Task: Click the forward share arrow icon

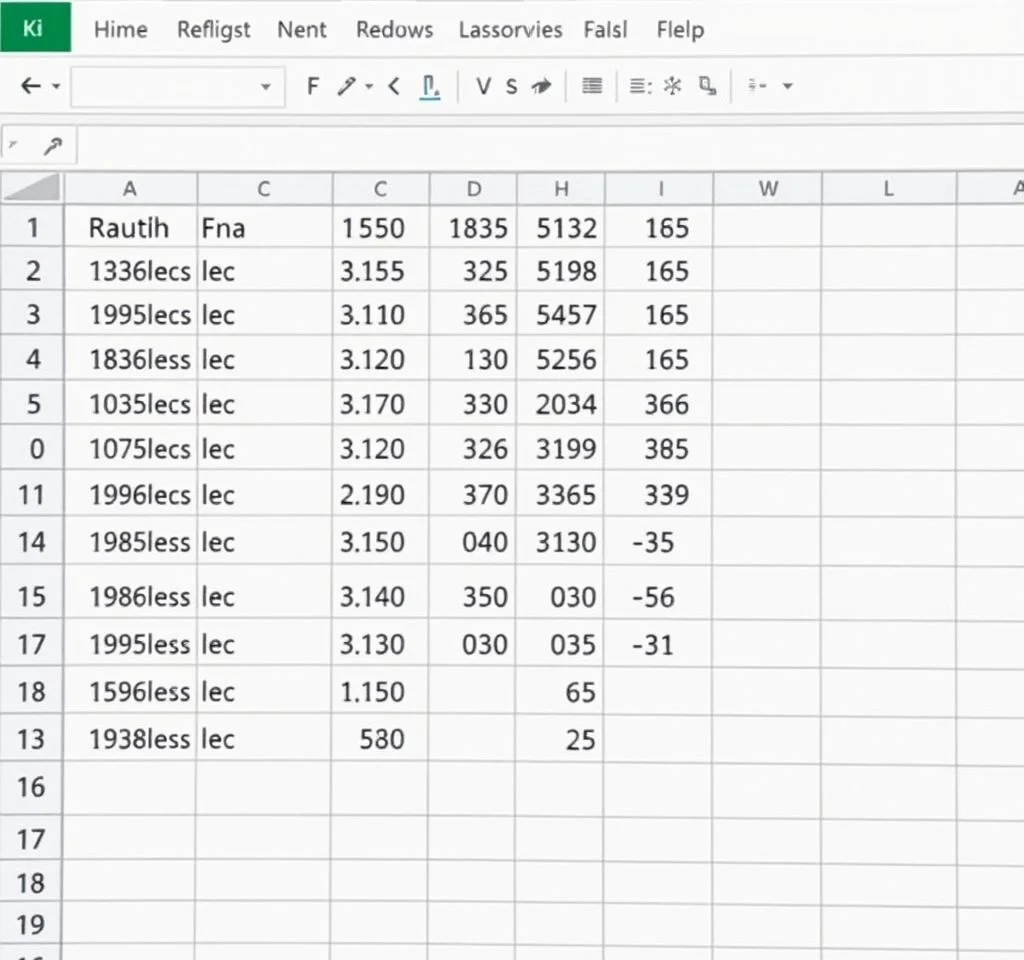Action: (541, 87)
